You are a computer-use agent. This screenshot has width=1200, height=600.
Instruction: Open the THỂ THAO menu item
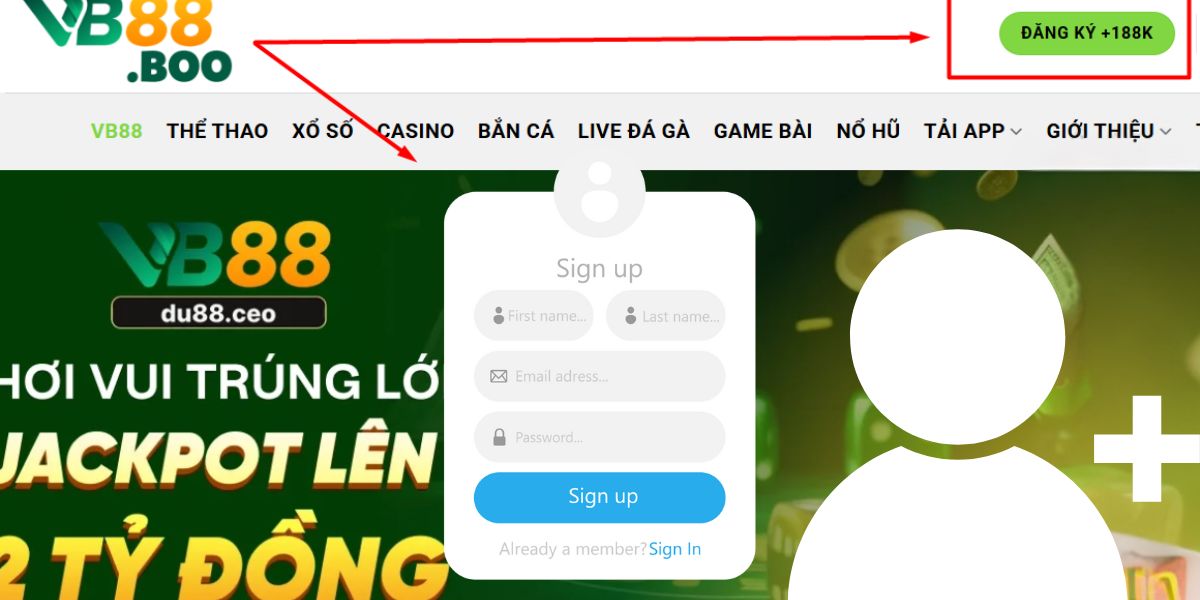[217, 131]
